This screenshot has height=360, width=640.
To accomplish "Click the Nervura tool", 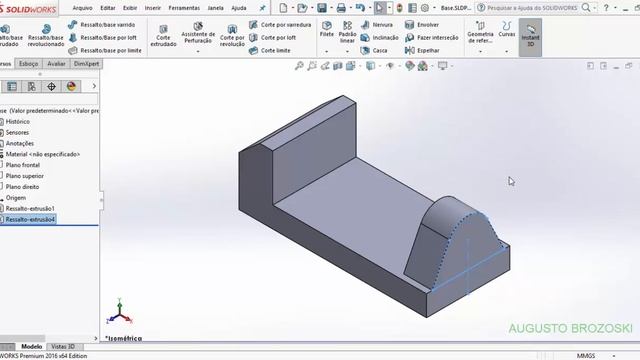I will tap(377, 24).
